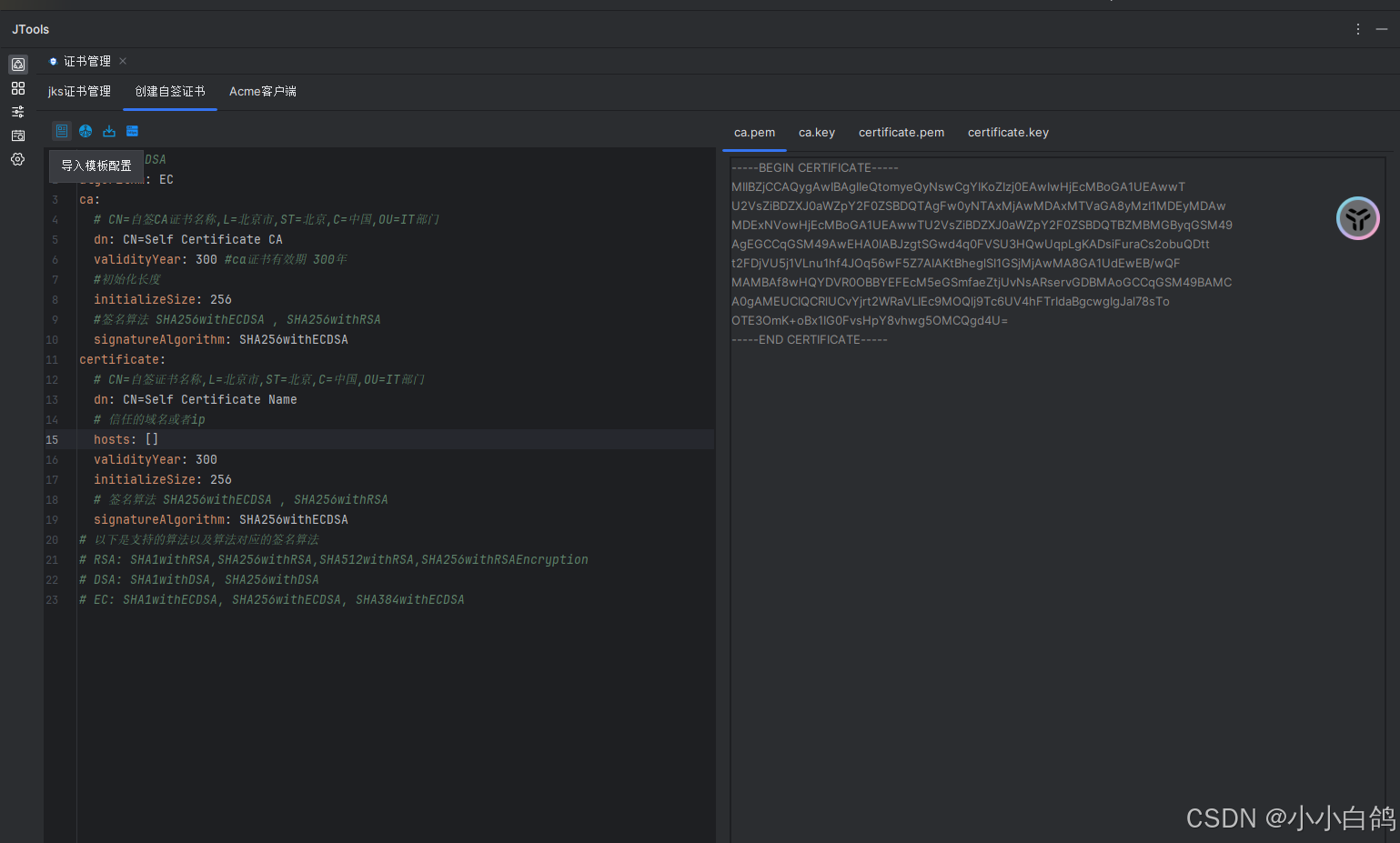Show the certificate.pem output tab
The width and height of the screenshot is (1400, 843).
click(901, 133)
